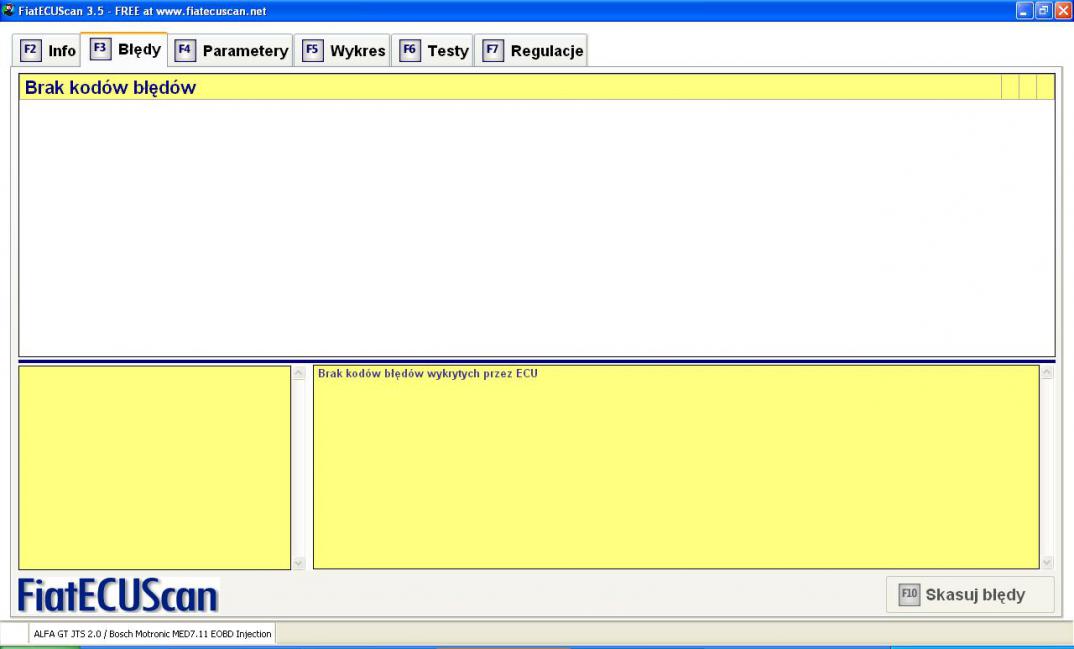The height and width of the screenshot is (649, 1074).
Task: Click the ALFA GT JTS 2.0 status bar entry
Action: [152, 634]
